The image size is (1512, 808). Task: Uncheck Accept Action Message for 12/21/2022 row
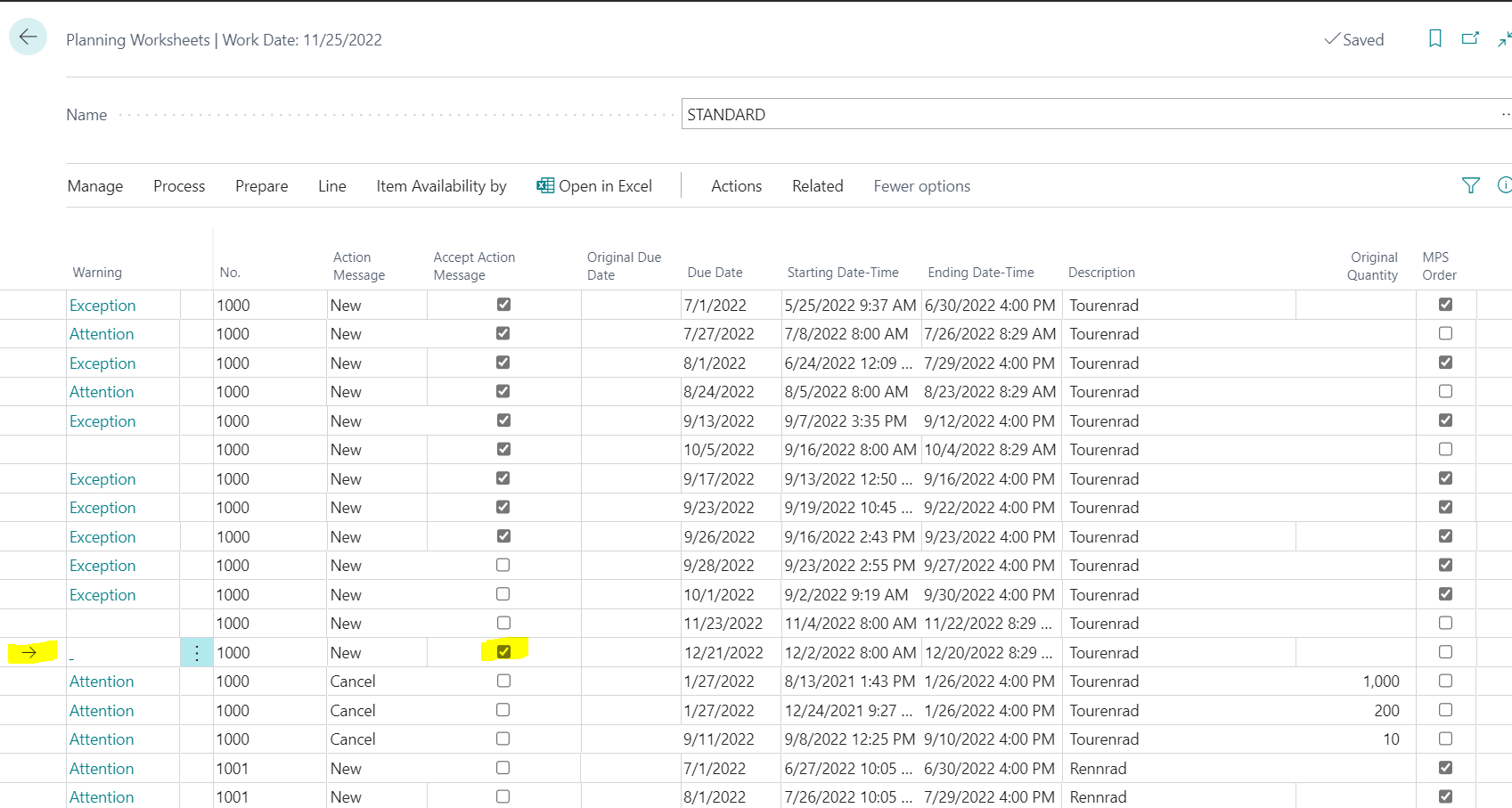[x=503, y=652]
